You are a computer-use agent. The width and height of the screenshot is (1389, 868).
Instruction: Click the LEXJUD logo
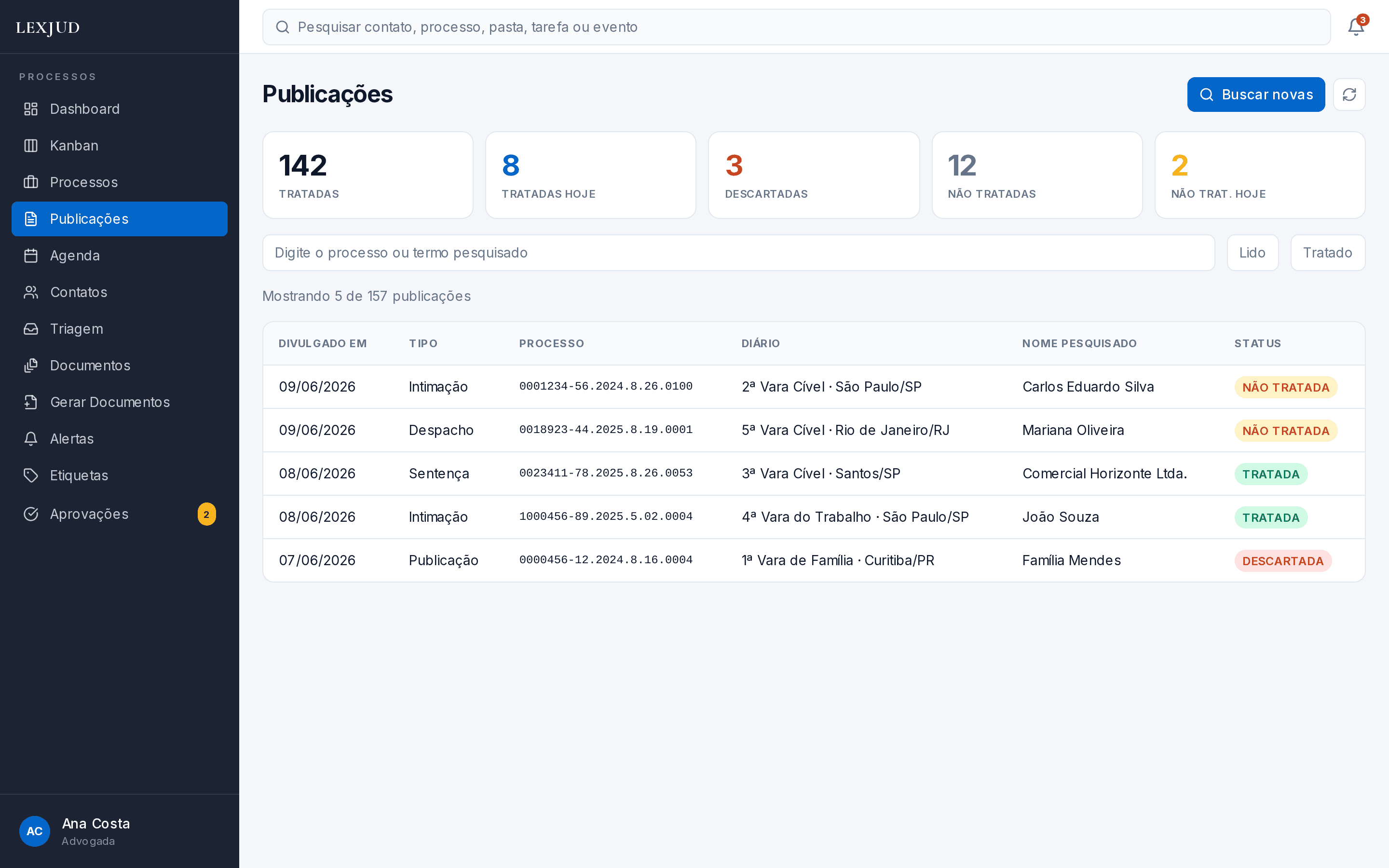click(48, 27)
